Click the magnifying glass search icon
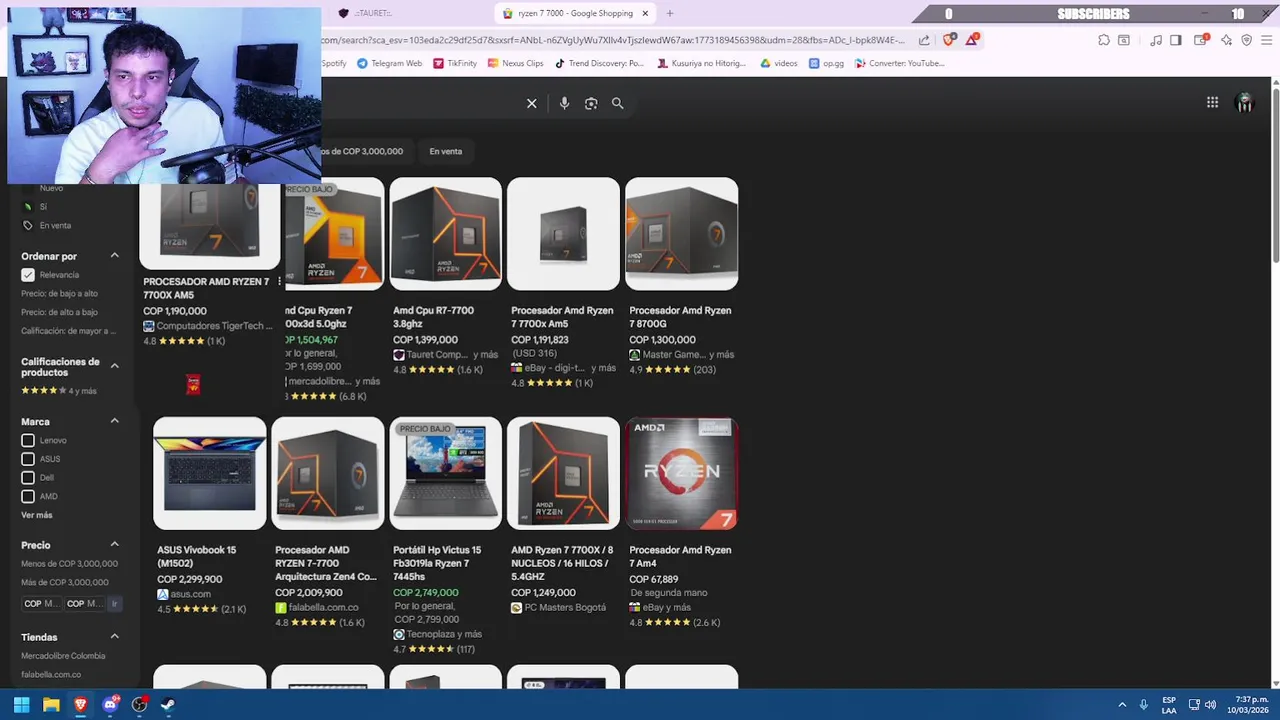This screenshot has height=720, width=1280. point(617,103)
